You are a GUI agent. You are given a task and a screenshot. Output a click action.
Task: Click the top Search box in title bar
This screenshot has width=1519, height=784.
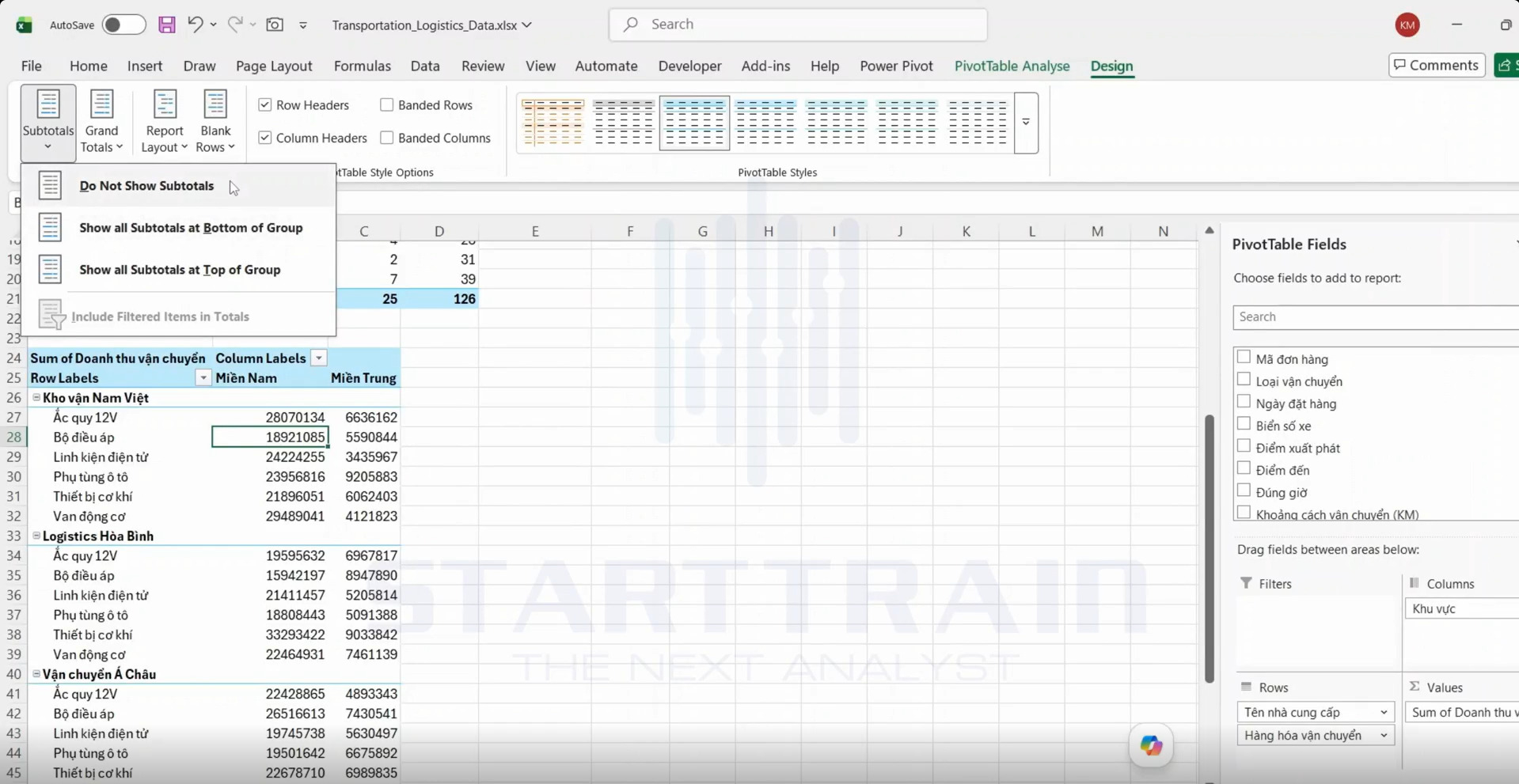pyautogui.click(x=798, y=25)
